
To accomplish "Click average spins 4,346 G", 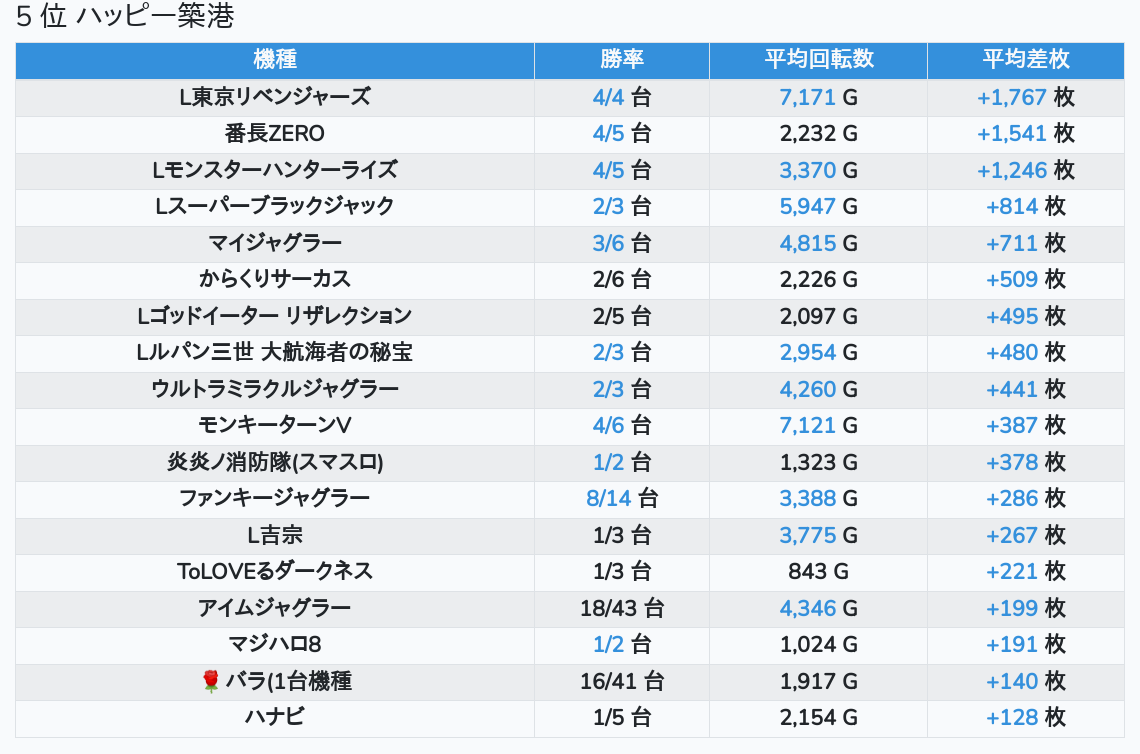I will [x=819, y=608].
